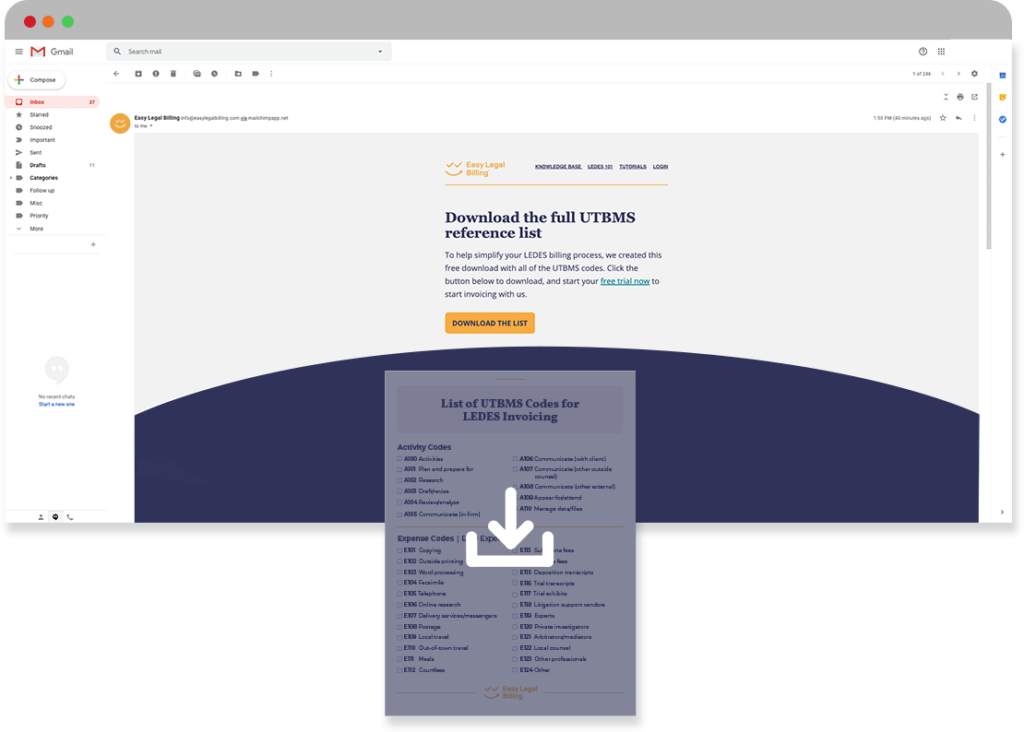Open the LEDES 101 link

click(600, 167)
